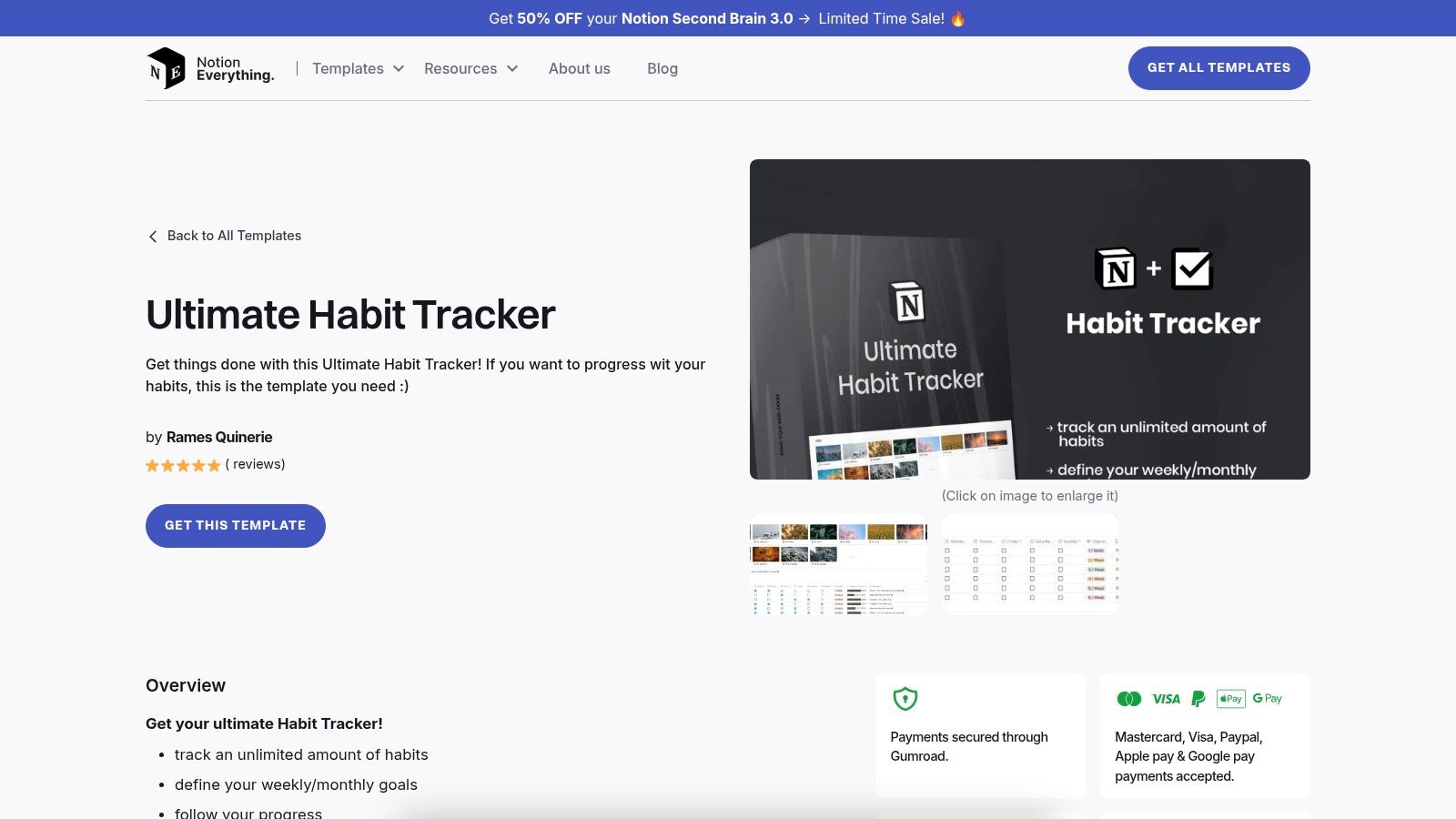Viewport: 1456px width, 819px height.
Task: Click 'Payments secured through Gumroad.' text
Action: pos(969,746)
